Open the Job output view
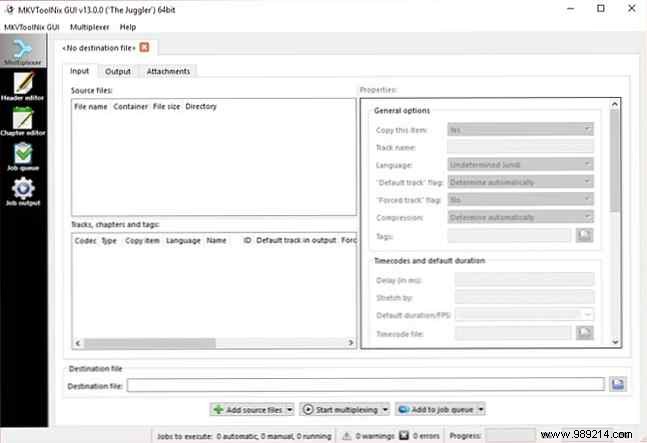This screenshot has width=647, height=443. 23,192
